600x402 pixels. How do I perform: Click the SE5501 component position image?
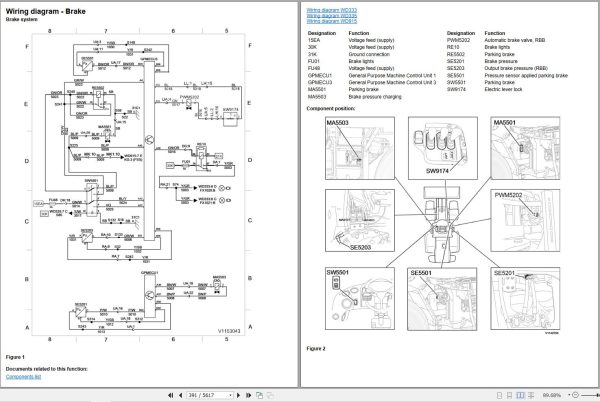pyautogui.click(x=442, y=299)
